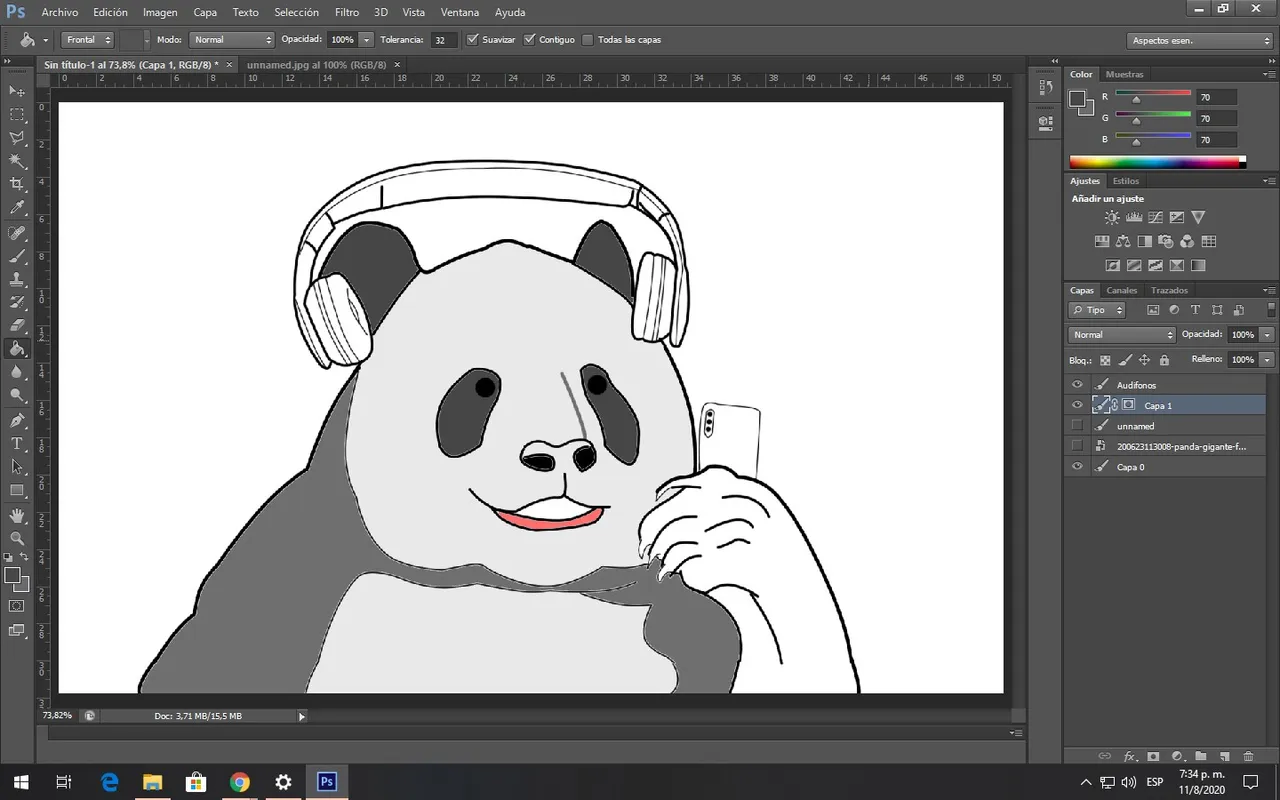
Task: Toggle the Suavizar checkbox
Action: [473, 40]
